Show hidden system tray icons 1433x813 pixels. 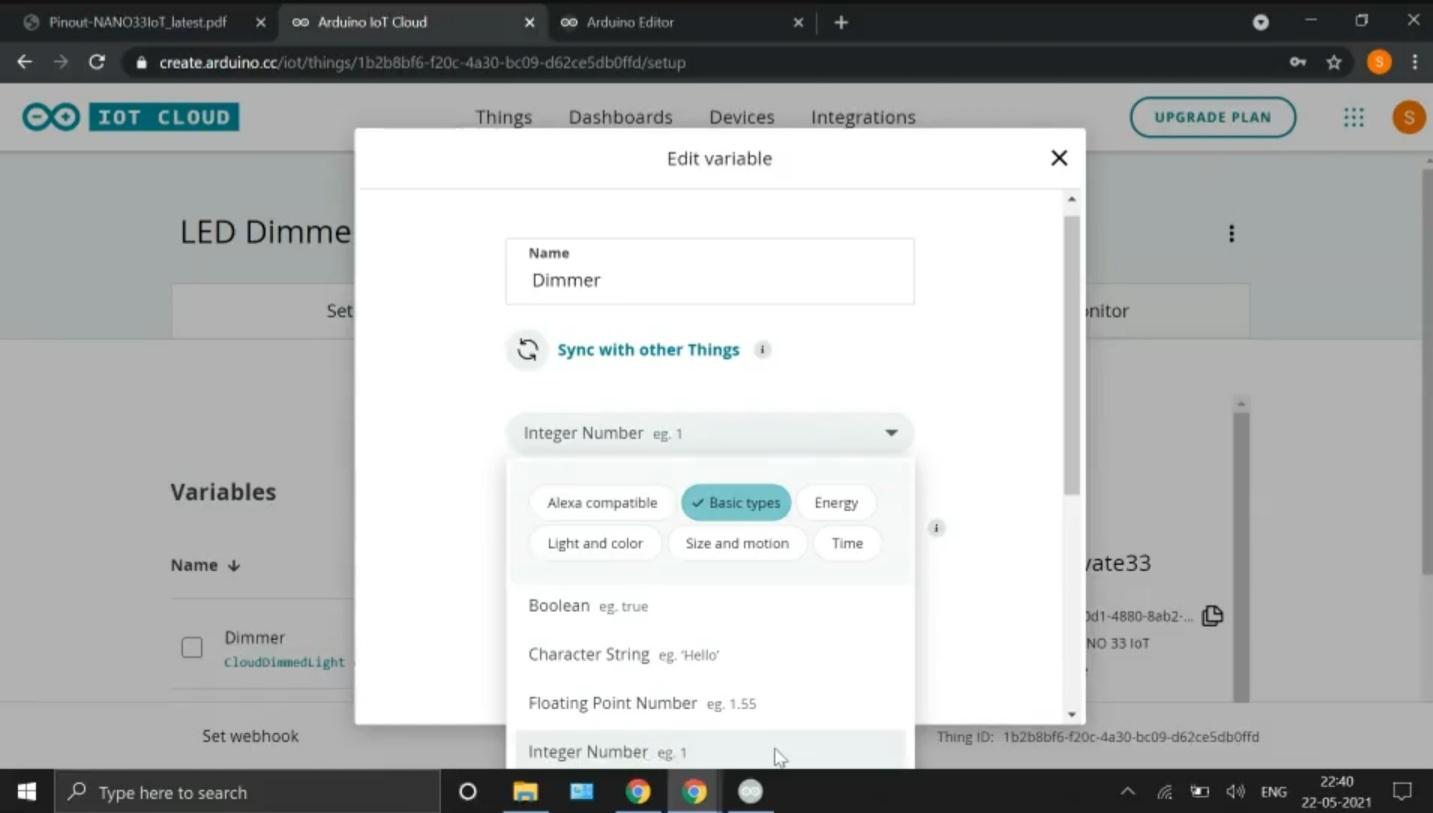tap(1128, 792)
